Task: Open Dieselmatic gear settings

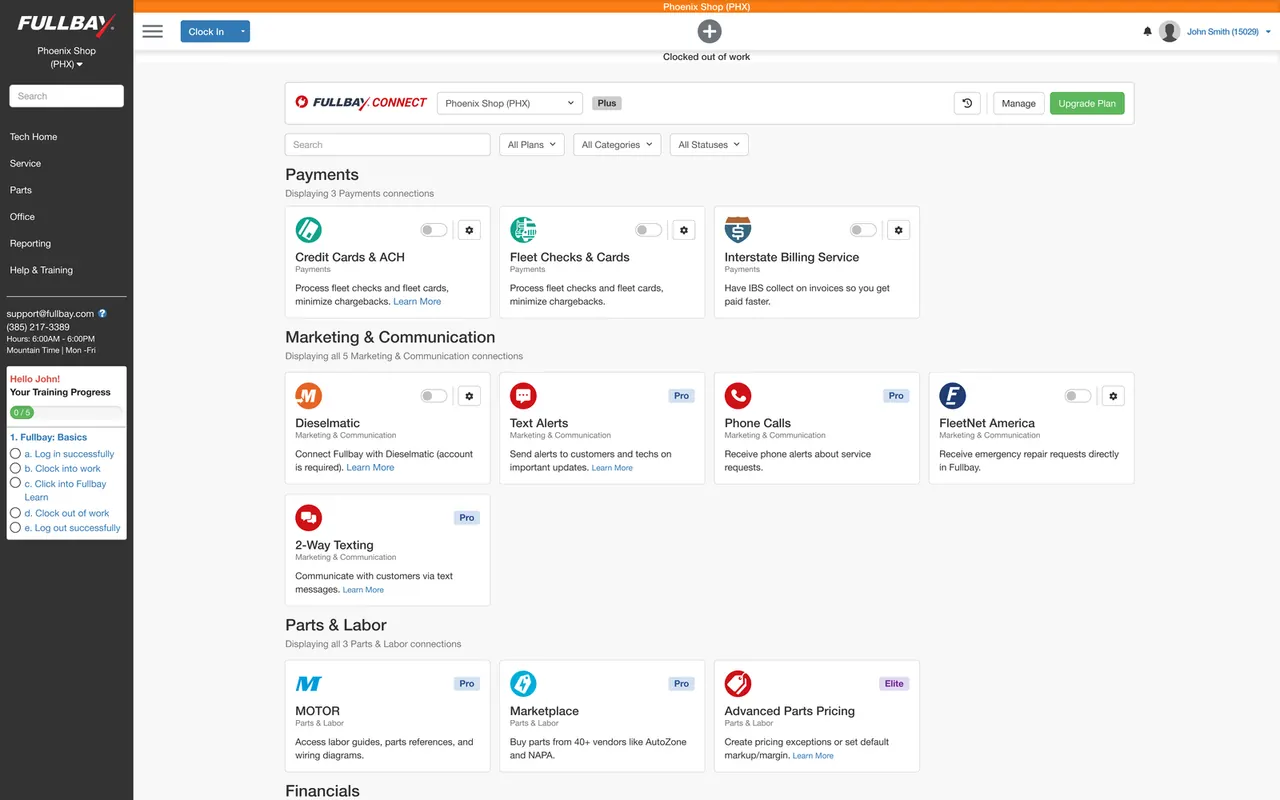Action: [x=470, y=396]
